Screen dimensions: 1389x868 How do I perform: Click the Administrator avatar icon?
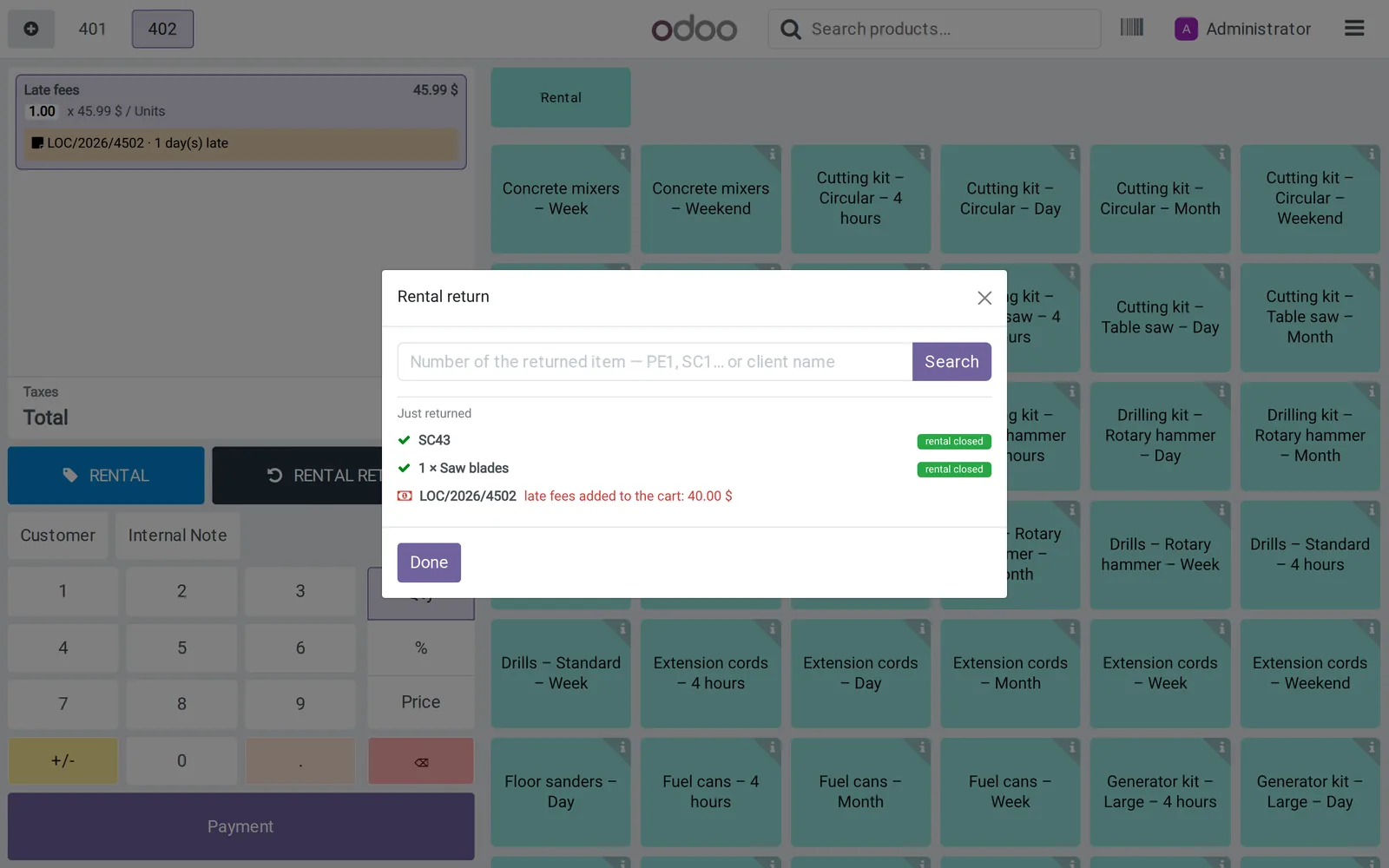(1186, 29)
